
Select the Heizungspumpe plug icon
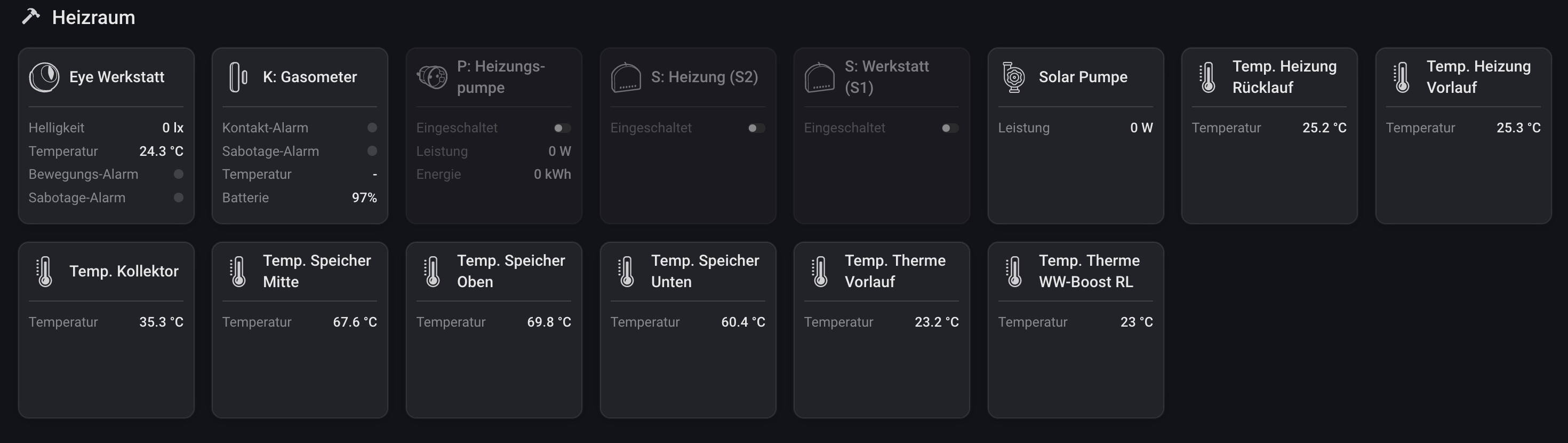coord(432,77)
